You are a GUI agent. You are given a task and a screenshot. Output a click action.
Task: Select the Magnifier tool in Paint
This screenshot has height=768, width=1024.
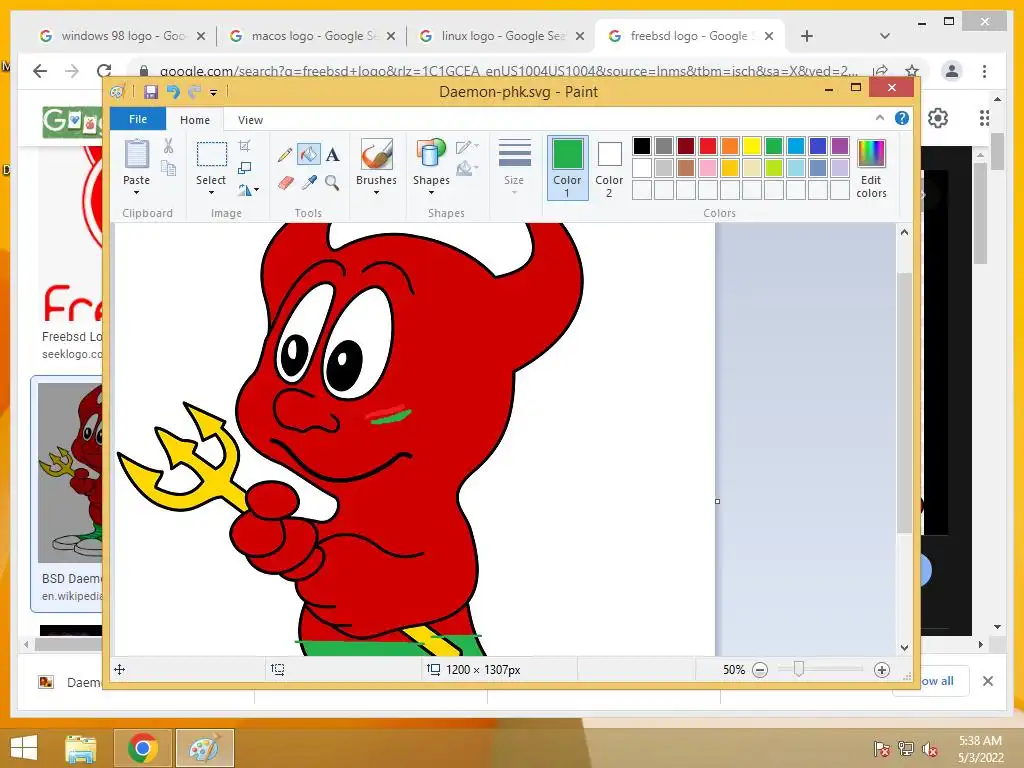pos(332,182)
